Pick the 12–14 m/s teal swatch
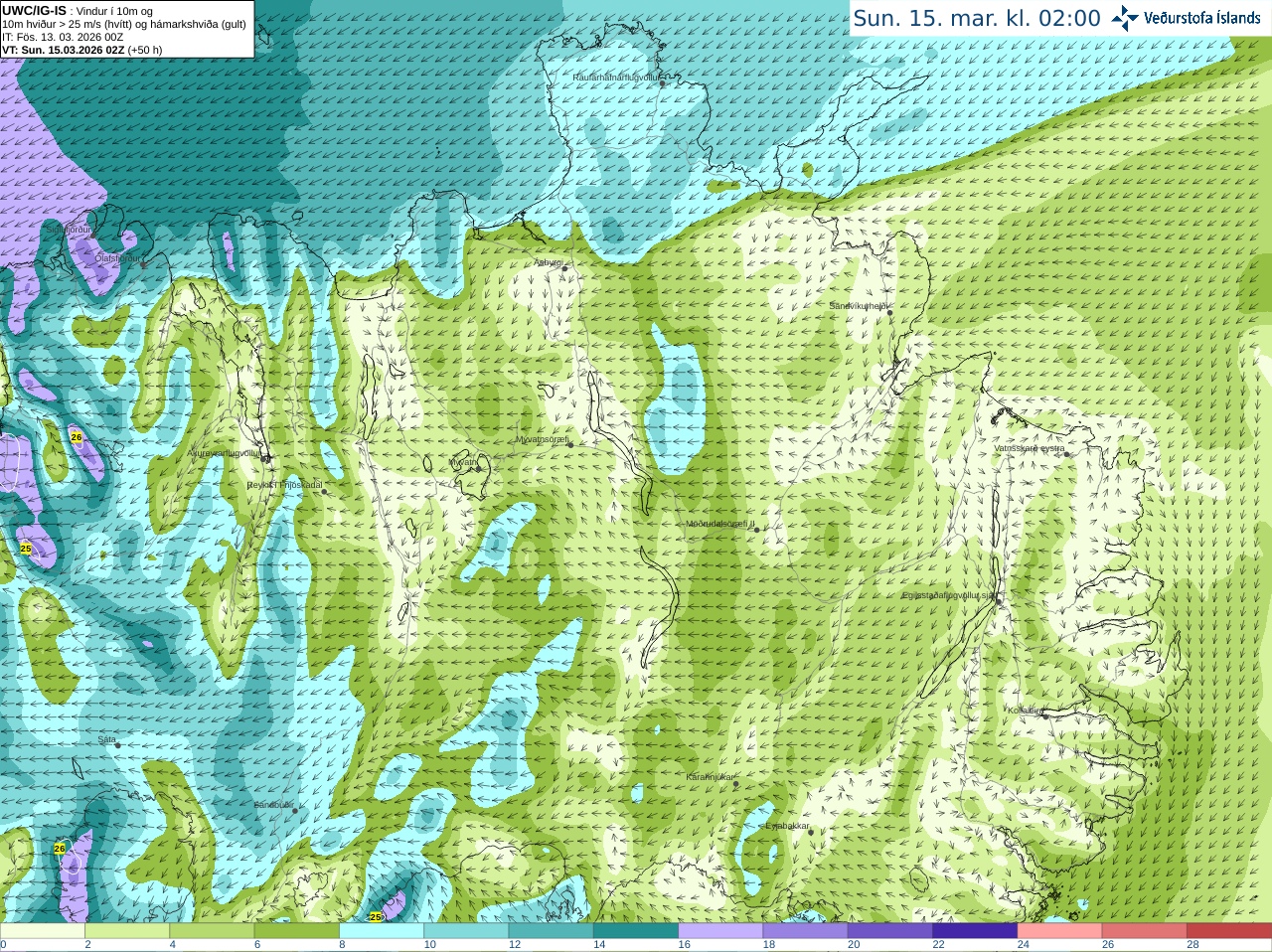 (x=551, y=931)
